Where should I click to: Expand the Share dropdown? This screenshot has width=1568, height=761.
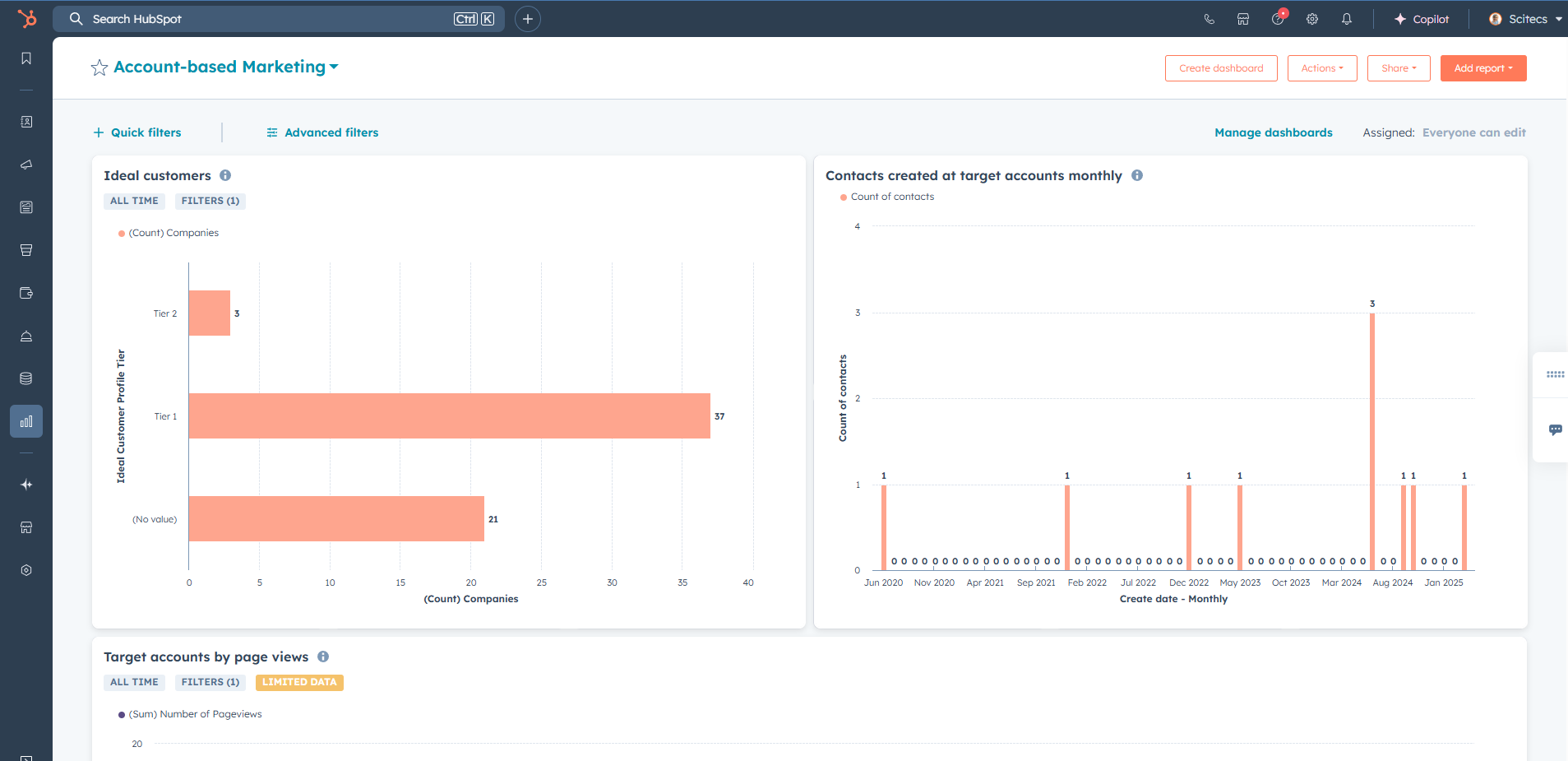1398,68
